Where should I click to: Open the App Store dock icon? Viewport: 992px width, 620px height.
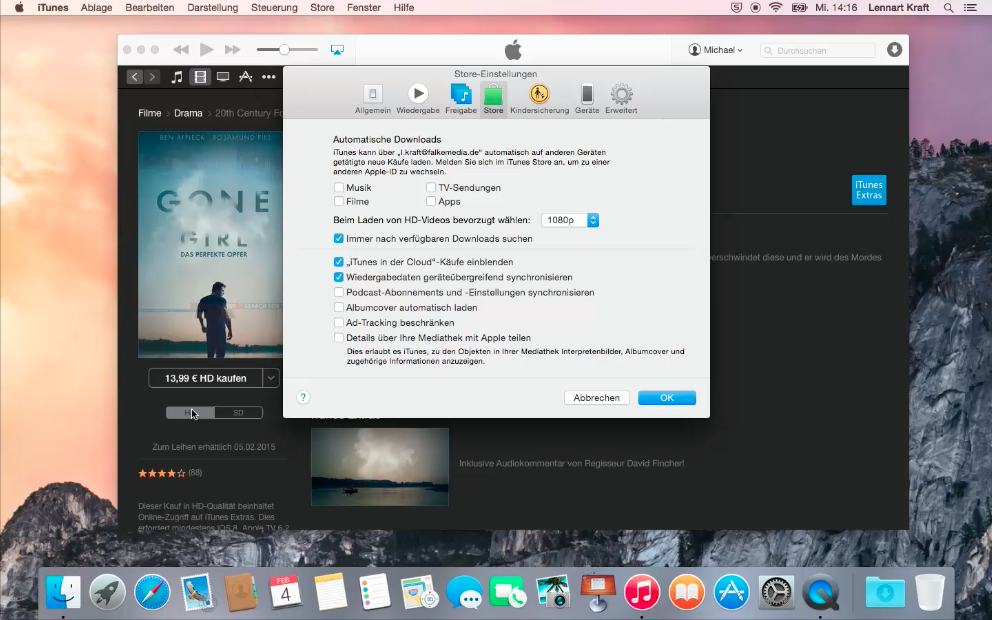click(x=731, y=593)
